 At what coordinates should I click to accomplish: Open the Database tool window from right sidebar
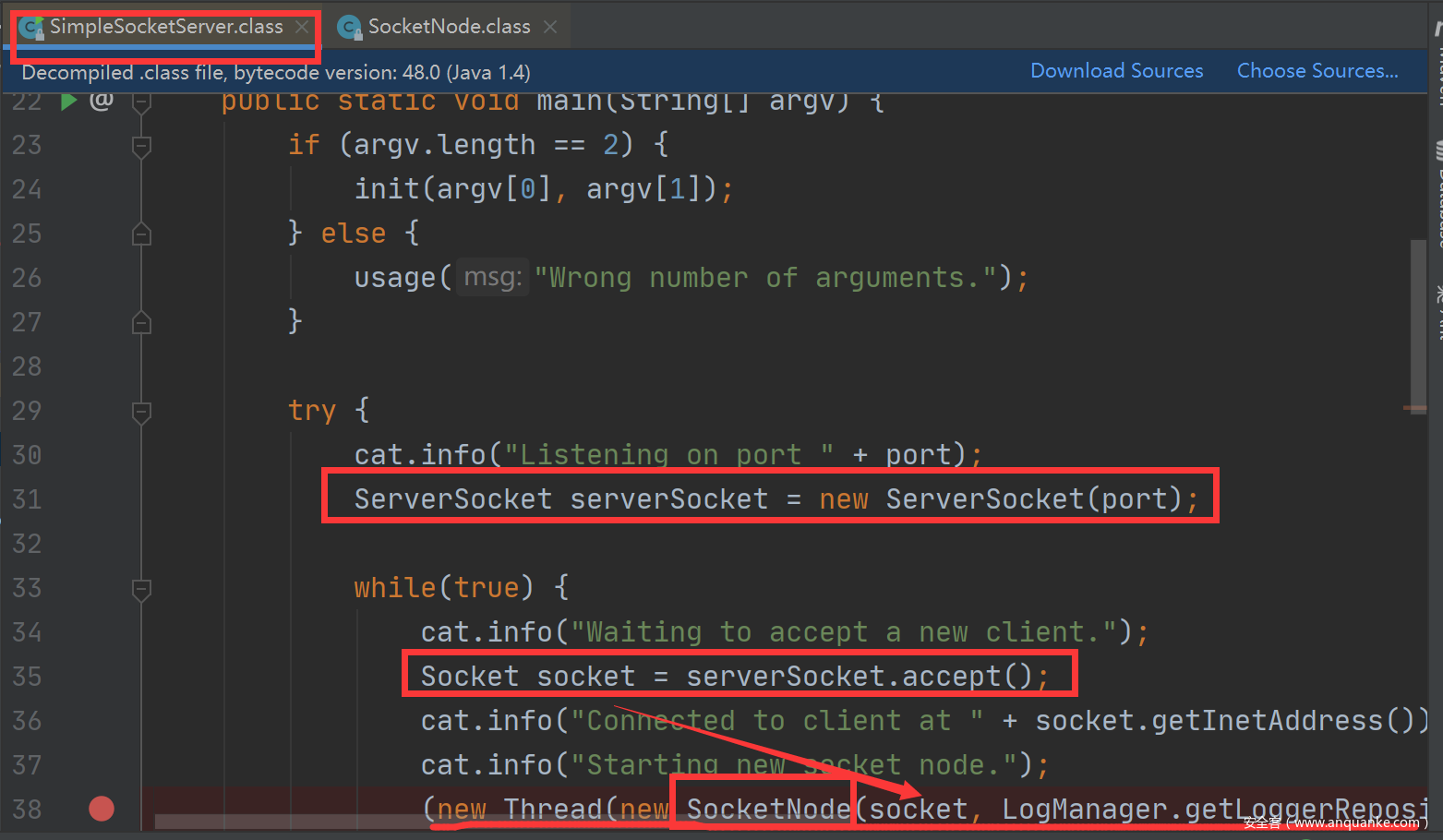tap(1437, 194)
